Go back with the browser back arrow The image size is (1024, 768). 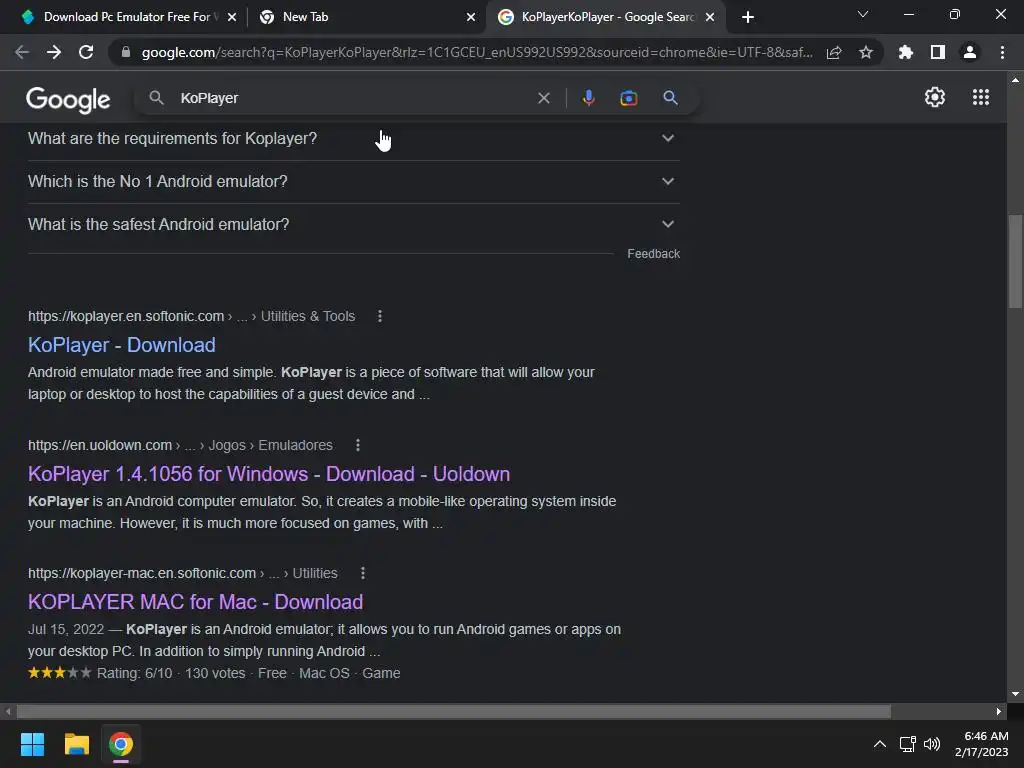point(22,52)
